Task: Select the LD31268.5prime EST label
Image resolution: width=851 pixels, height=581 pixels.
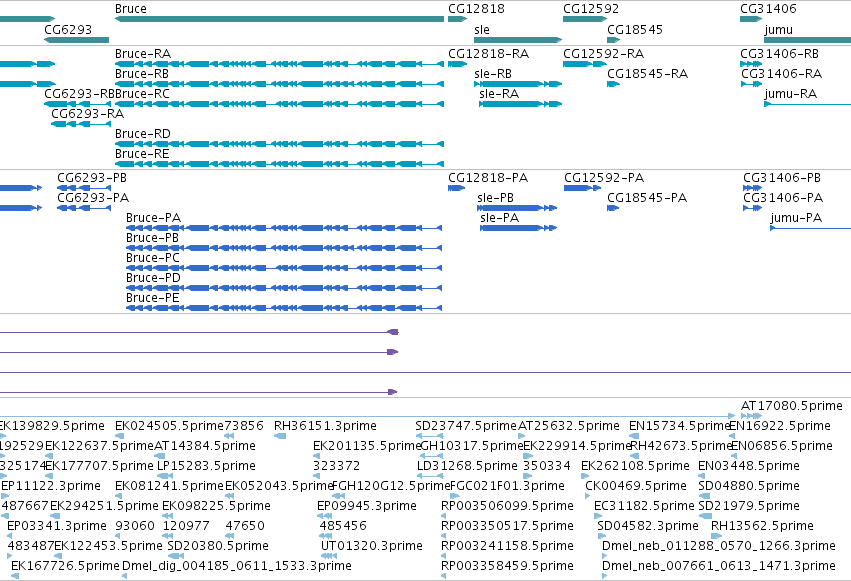Action: [x=467, y=466]
